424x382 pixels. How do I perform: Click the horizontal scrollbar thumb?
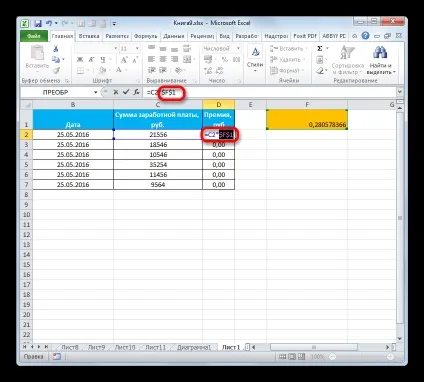(x=314, y=347)
